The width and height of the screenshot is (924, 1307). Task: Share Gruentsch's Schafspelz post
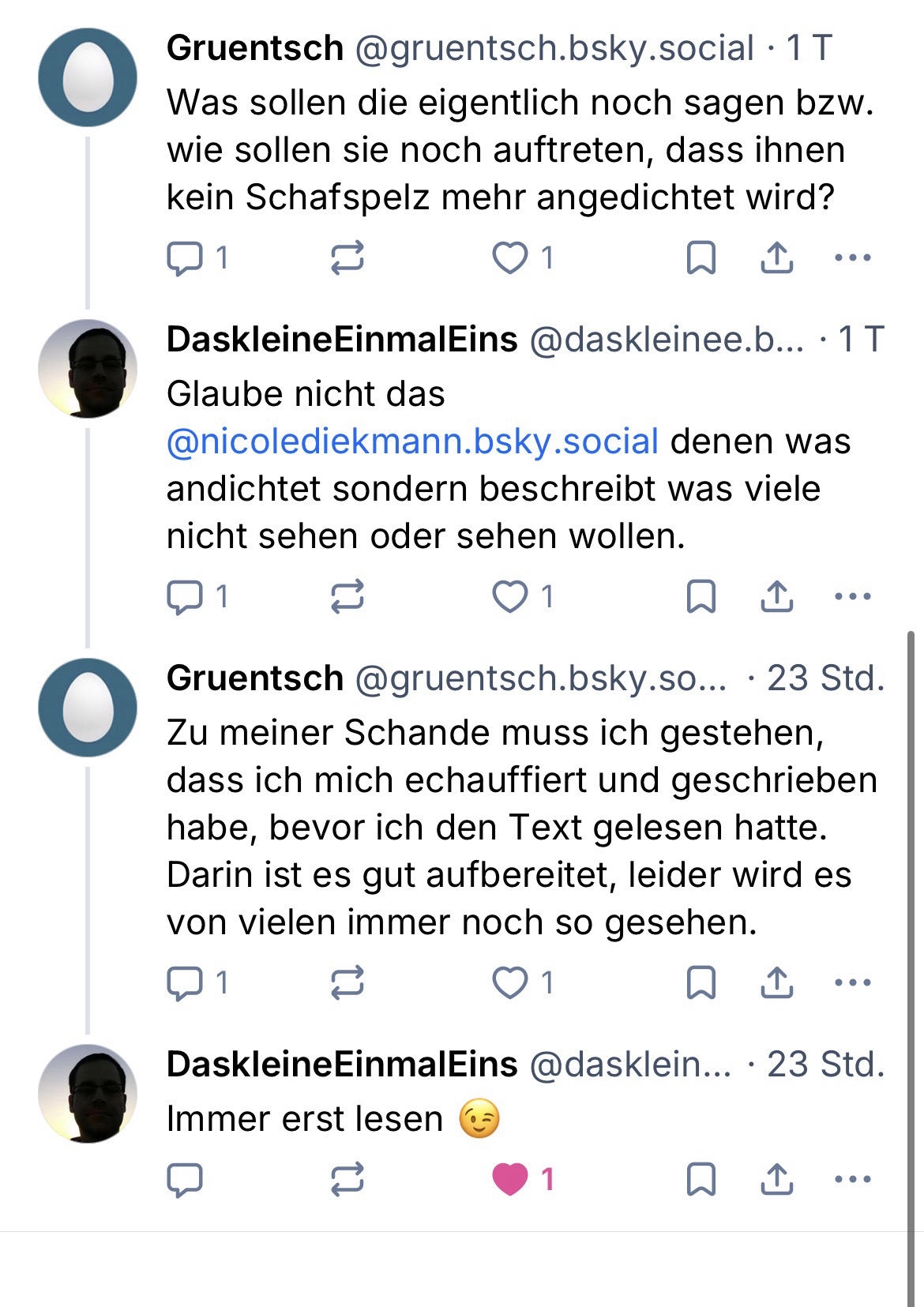(776, 257)
